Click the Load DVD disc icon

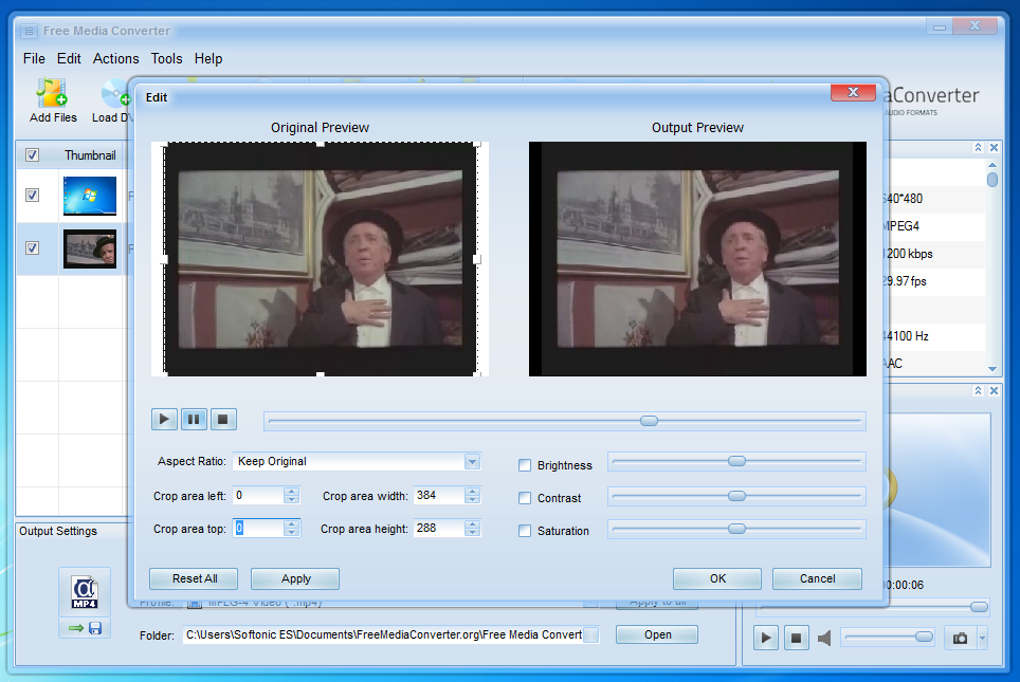(x=115, y=93)
